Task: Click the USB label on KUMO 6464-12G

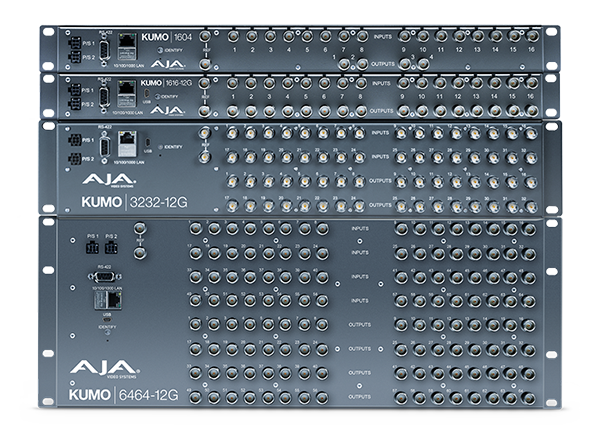Action: point(107,315)
